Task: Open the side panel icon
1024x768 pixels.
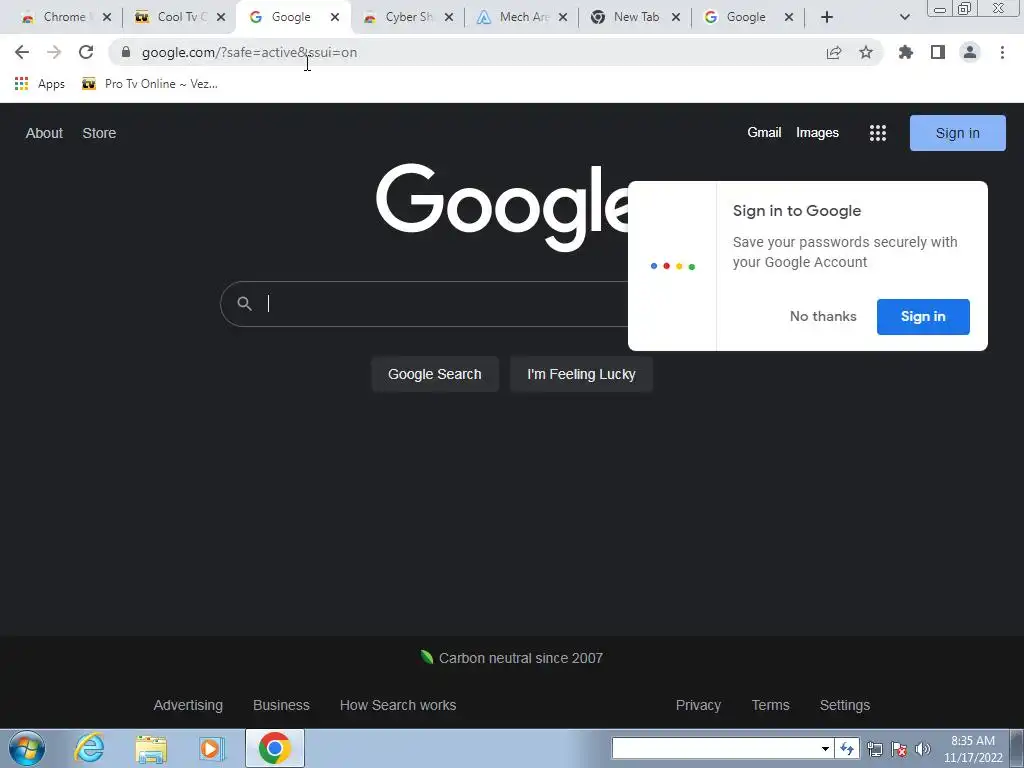Action: (x=938, y=52)
